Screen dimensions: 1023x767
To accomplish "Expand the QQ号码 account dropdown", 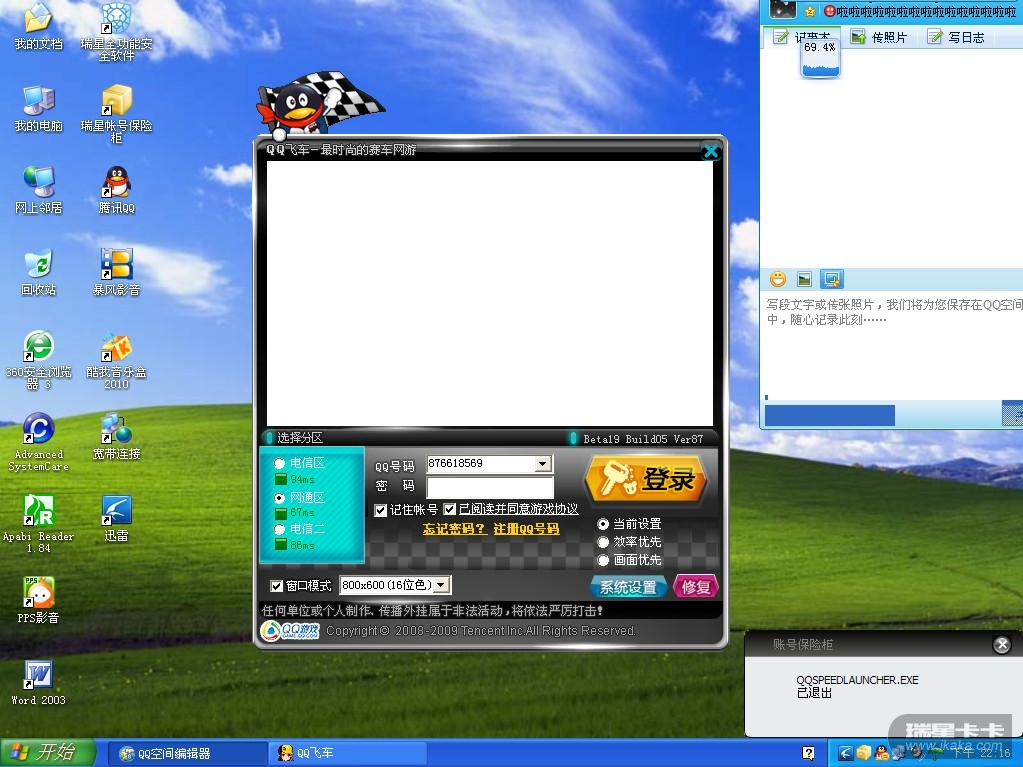I will pos(542,464).
